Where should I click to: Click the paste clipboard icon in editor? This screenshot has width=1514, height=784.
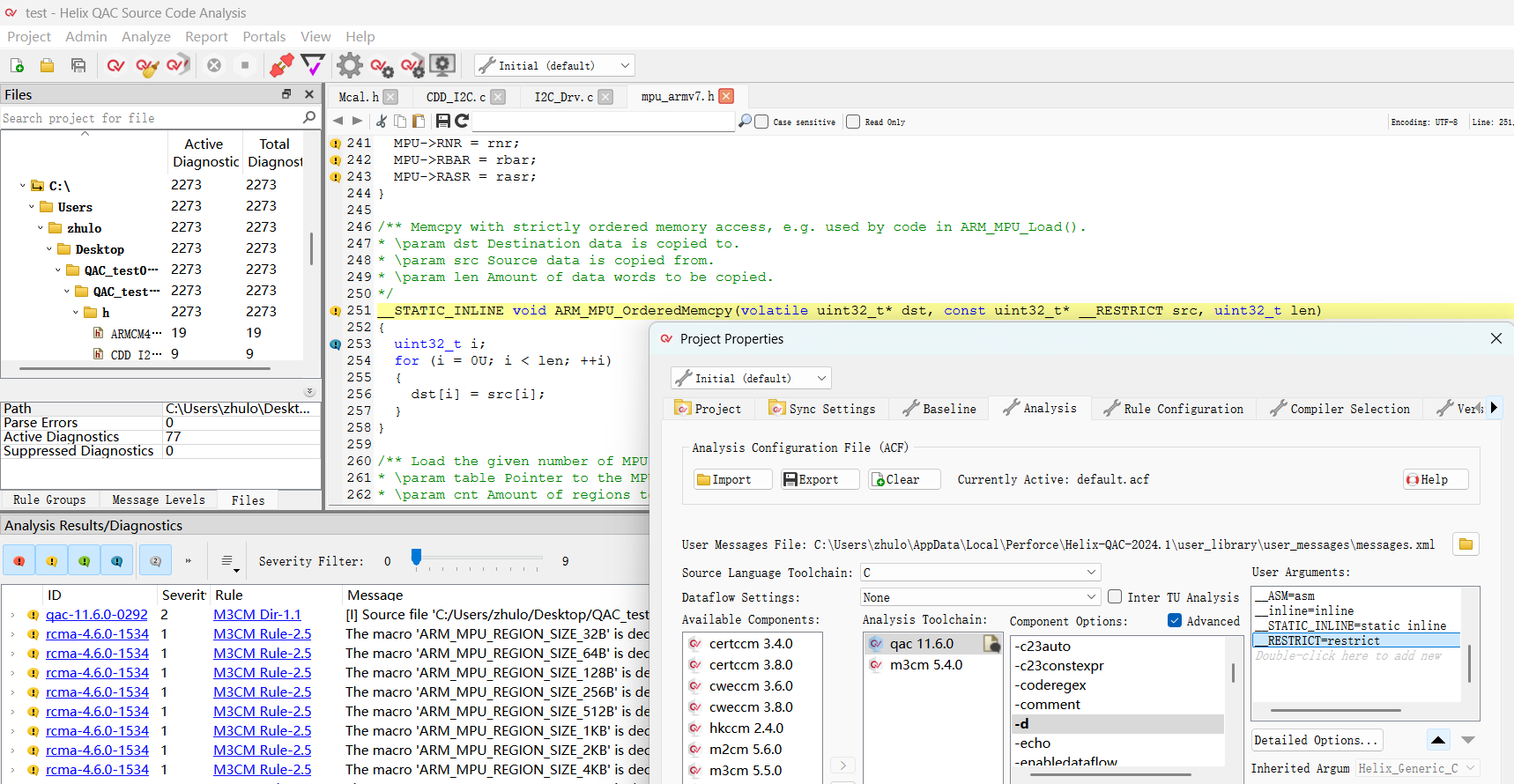(419, 121)
